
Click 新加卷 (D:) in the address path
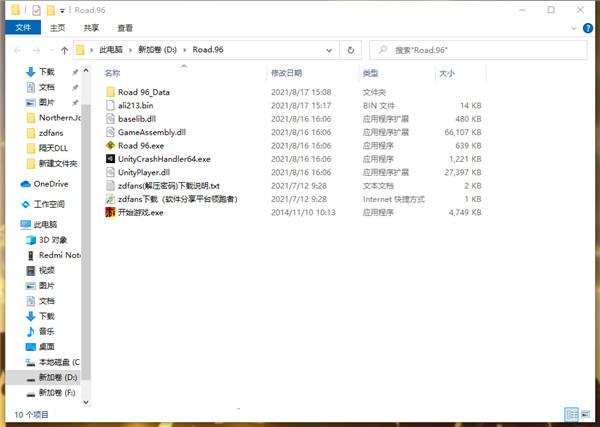click(x=157, y=50)
